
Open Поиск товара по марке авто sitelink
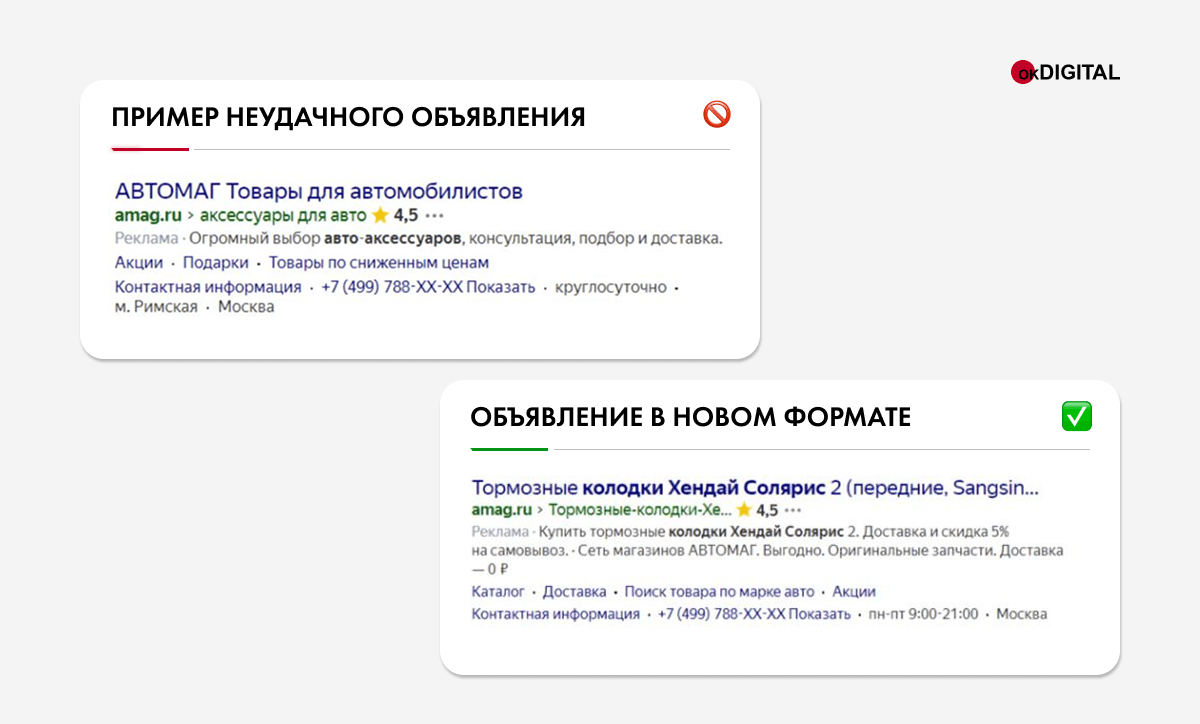point(720,592)
